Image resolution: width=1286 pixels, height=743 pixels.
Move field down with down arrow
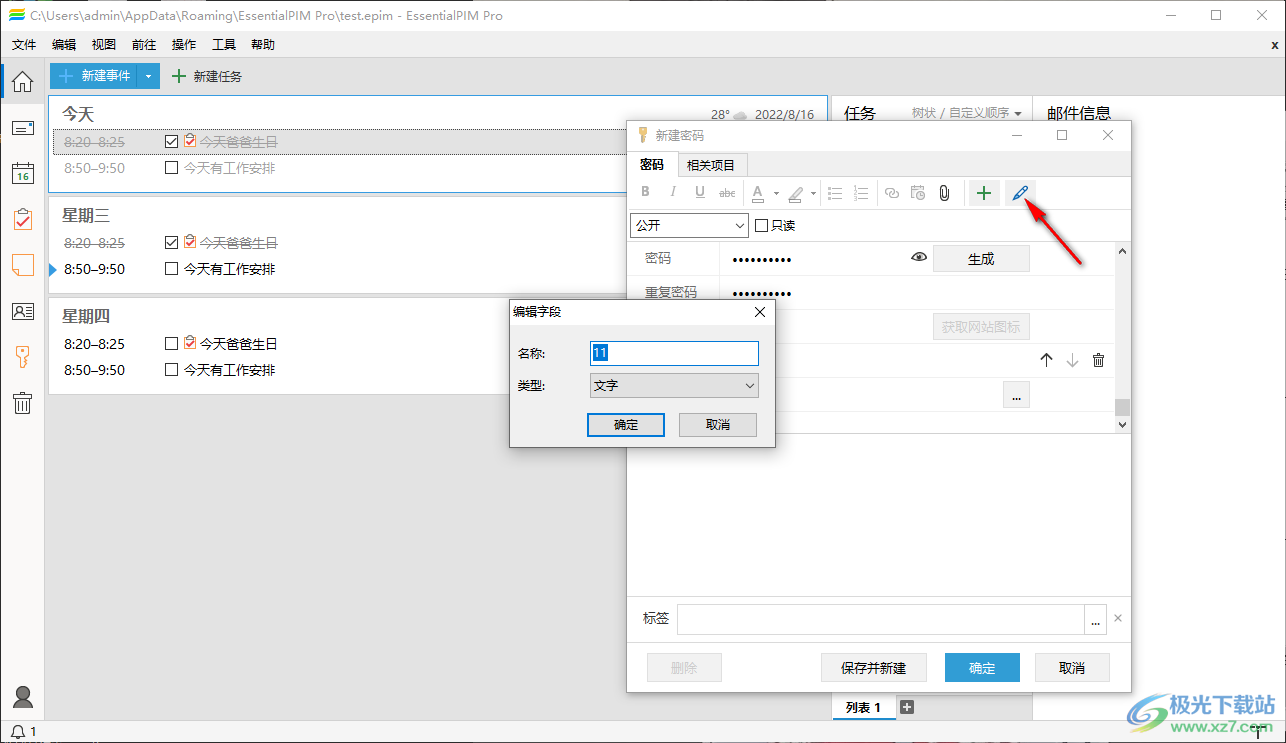coord(1072,360)
